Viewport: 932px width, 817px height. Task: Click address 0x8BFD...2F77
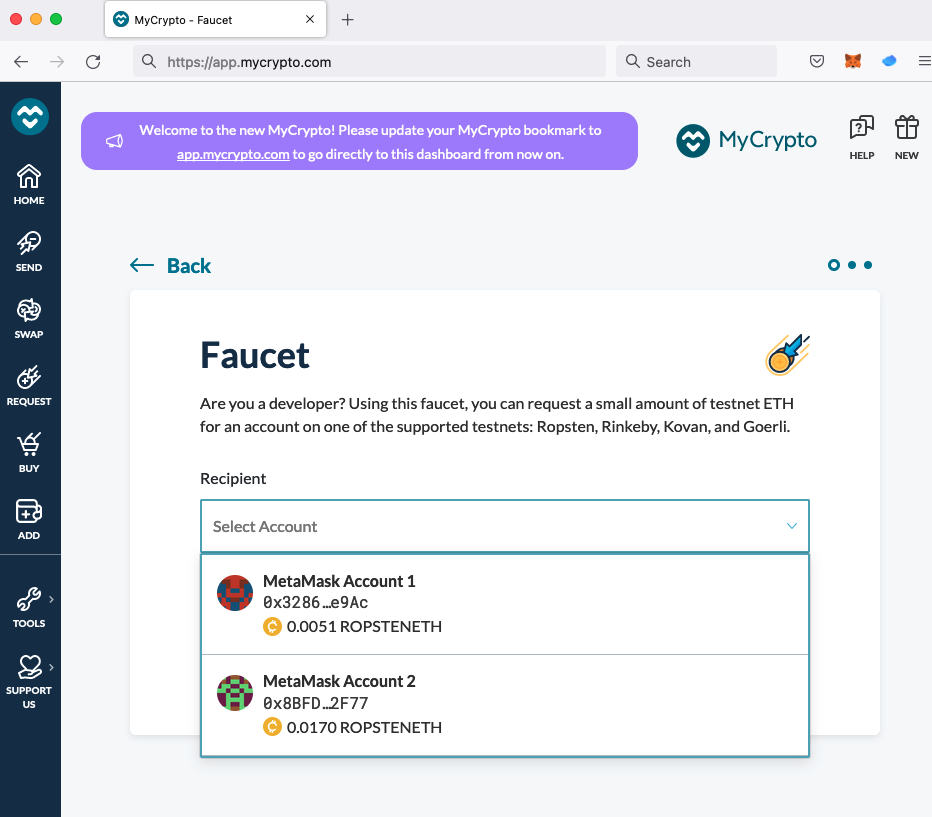316,704
